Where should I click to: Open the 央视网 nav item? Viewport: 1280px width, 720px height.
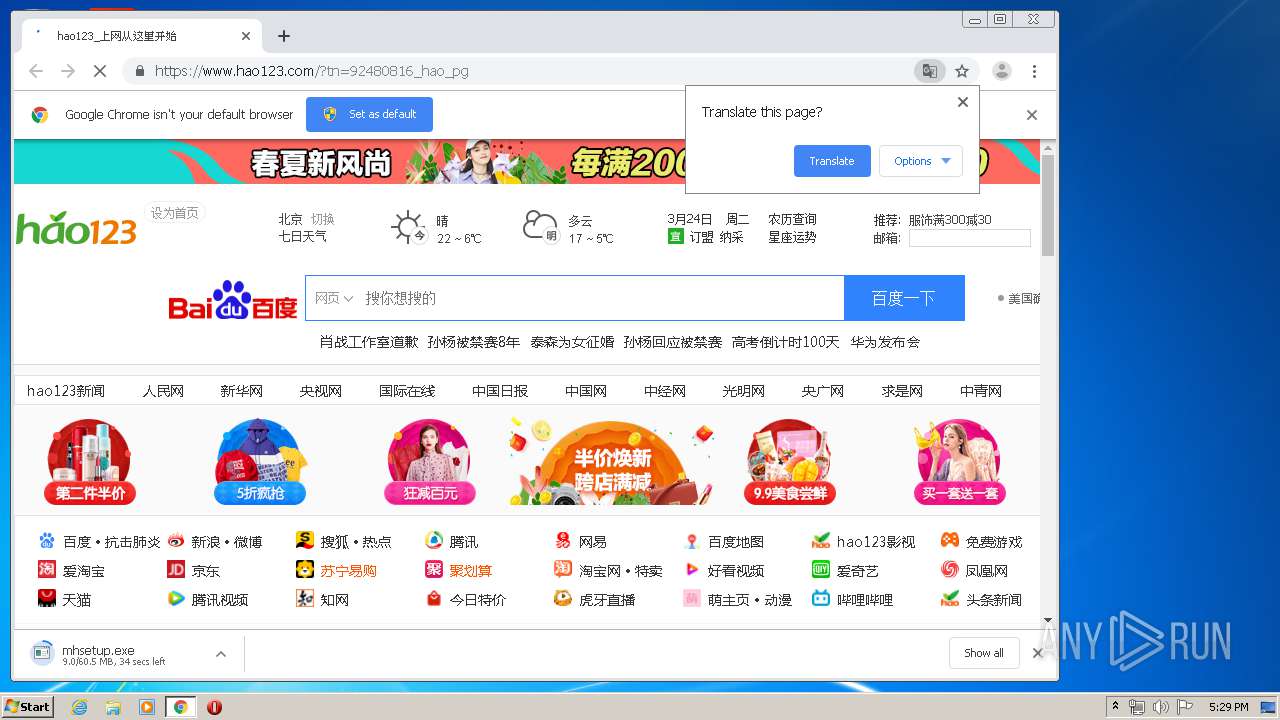pyautogui.click(x=321, y=391)
